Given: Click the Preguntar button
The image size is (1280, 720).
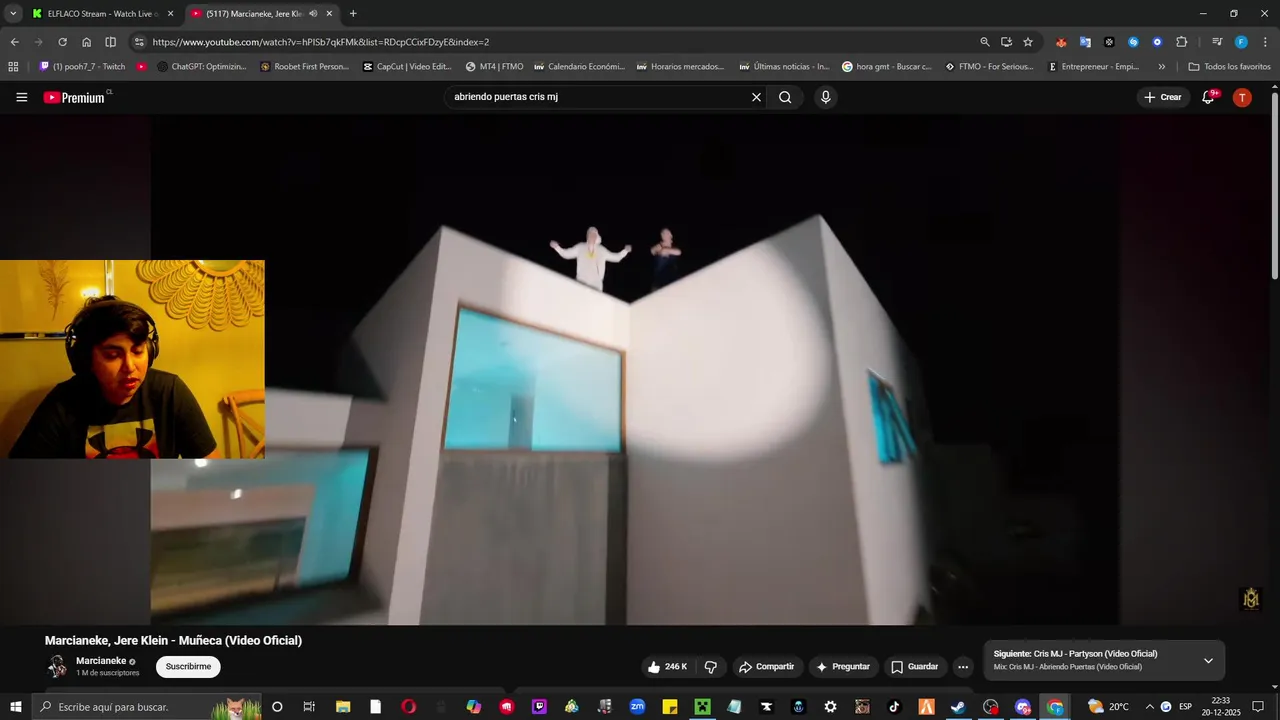Looking at the screenshot, I should (x=842, y=667).
